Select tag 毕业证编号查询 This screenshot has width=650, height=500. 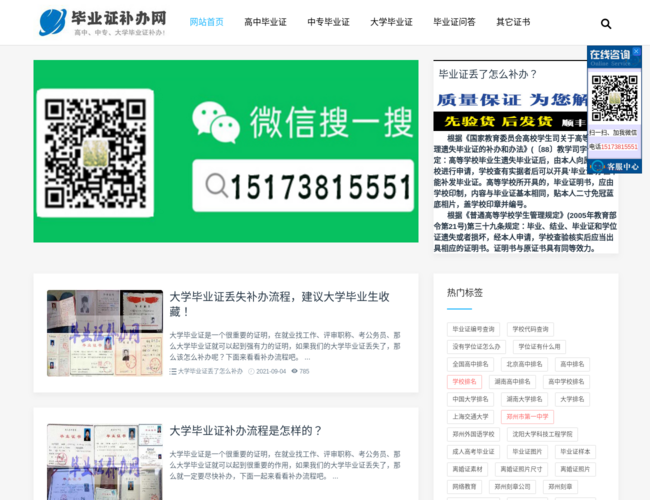473,329
